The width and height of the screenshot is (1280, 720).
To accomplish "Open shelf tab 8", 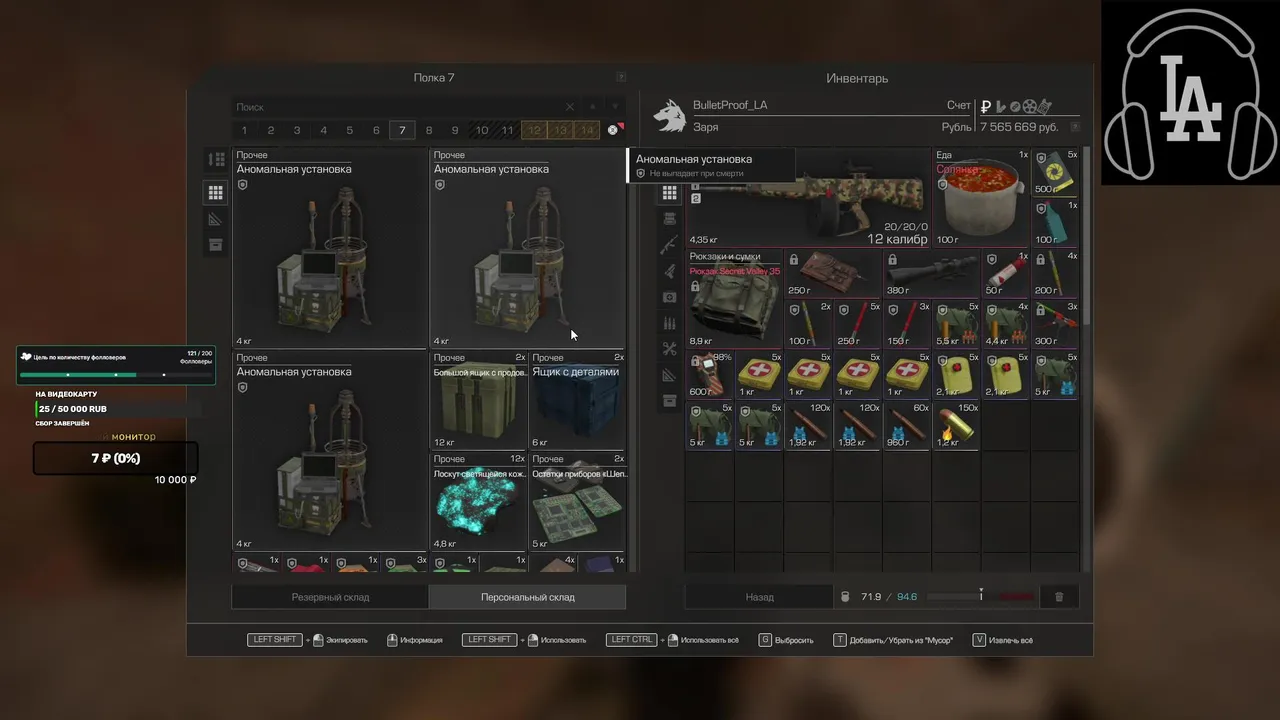I will pyautogui.click(x=429, y=130).
